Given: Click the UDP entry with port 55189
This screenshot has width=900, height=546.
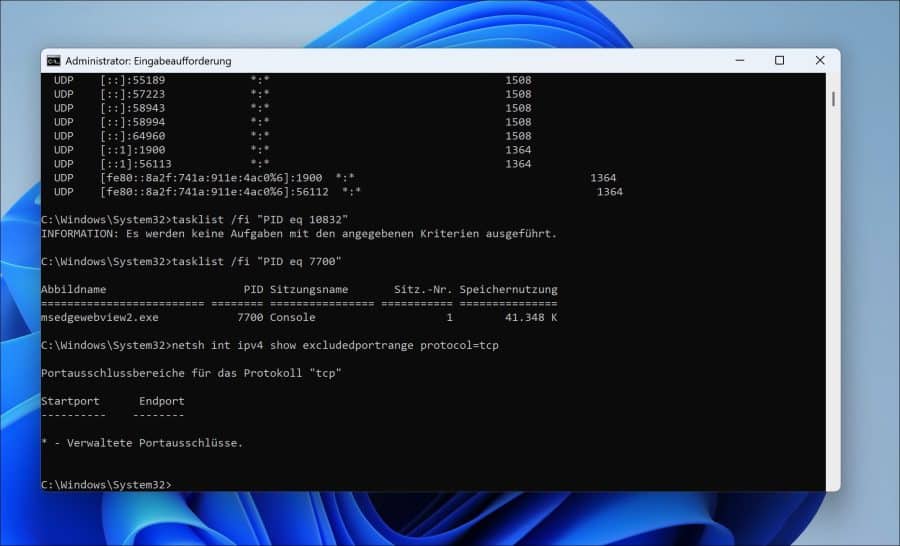Looking at the screenshot, I should point(133,80).
